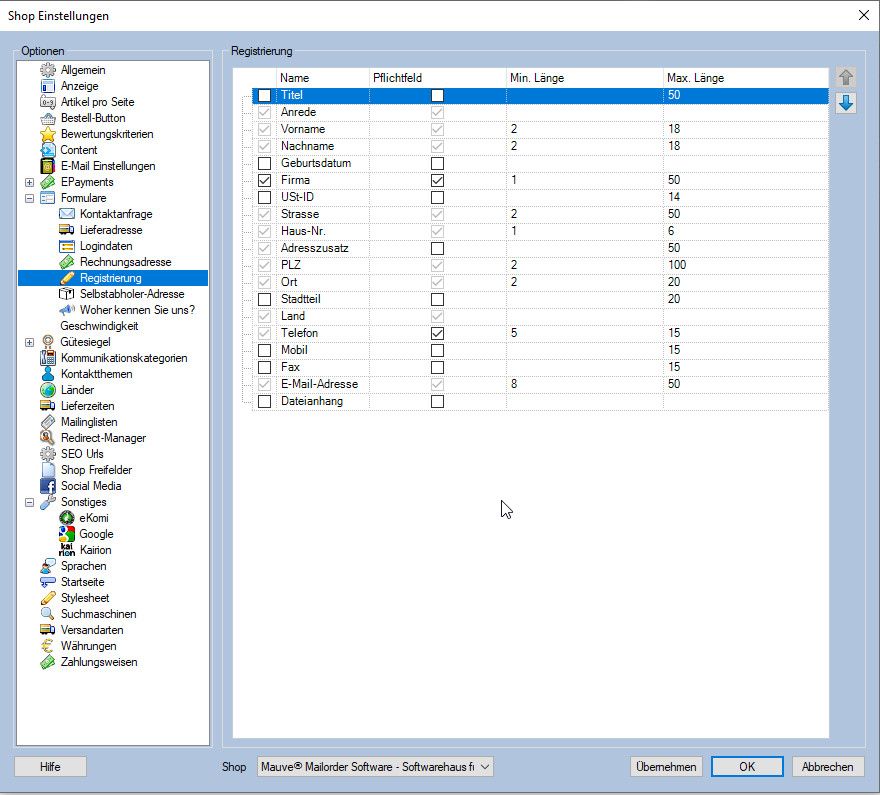Click the Social Media Facebook icon

pos(47,486)
